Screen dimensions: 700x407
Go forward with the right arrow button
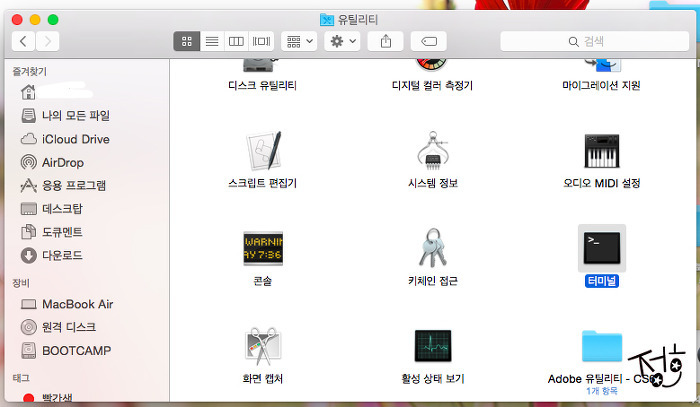[x=47, y=42]
